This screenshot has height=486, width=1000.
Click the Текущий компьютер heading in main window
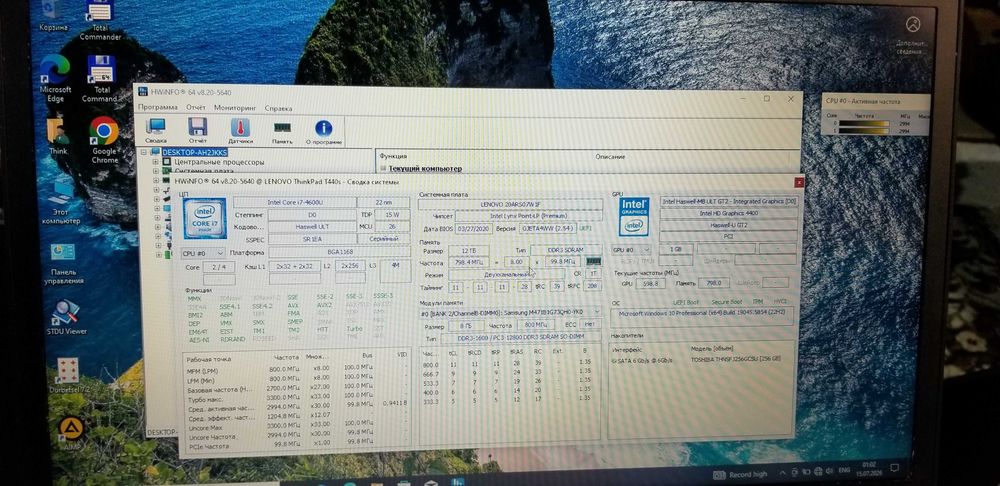click(x=425, y=168)
